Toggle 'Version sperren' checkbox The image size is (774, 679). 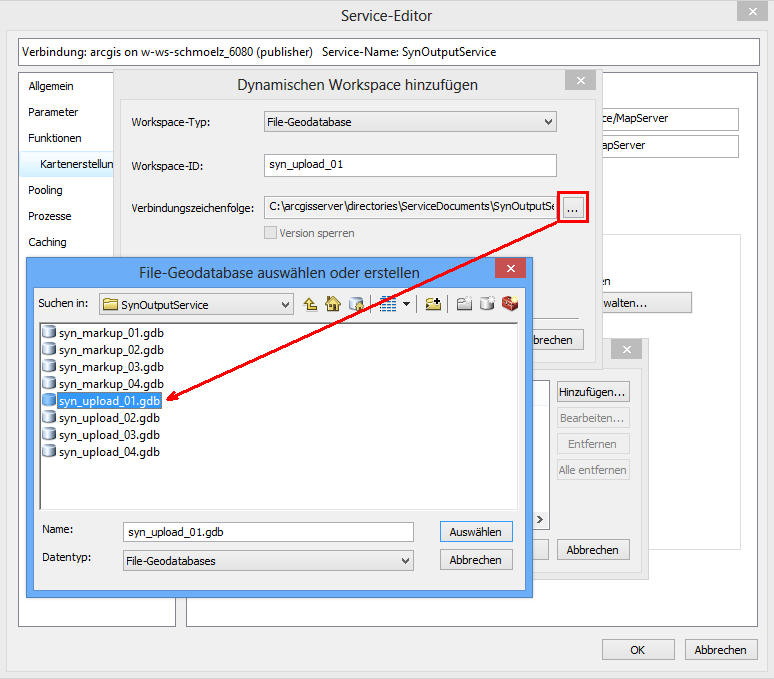click(270, 233)
